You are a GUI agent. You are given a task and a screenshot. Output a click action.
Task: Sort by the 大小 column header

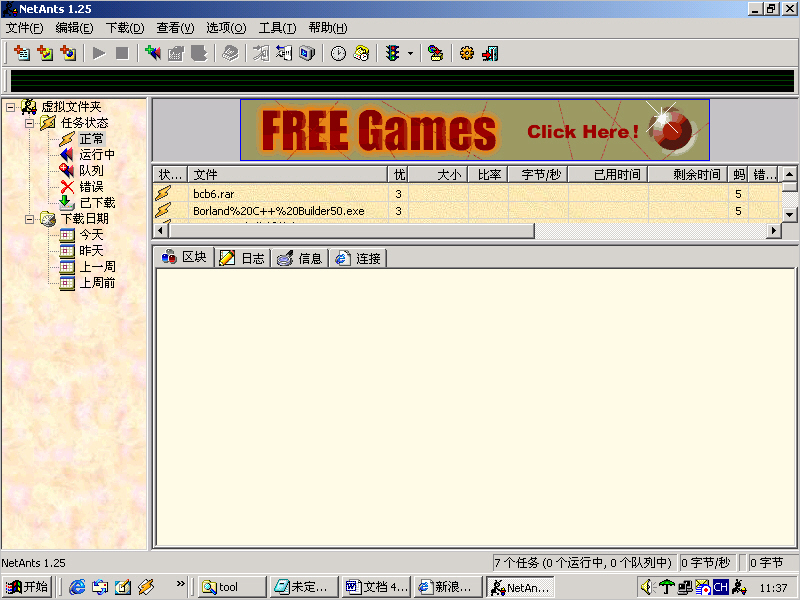coord(438,174)
